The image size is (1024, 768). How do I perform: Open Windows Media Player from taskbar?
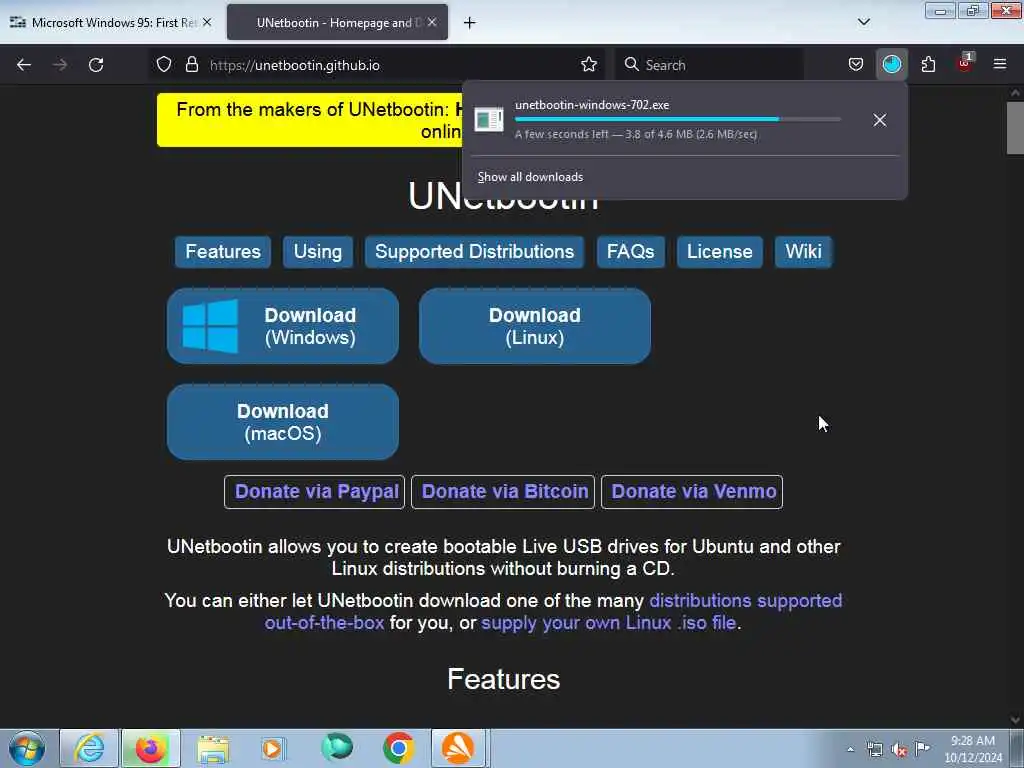pos(274,748)
